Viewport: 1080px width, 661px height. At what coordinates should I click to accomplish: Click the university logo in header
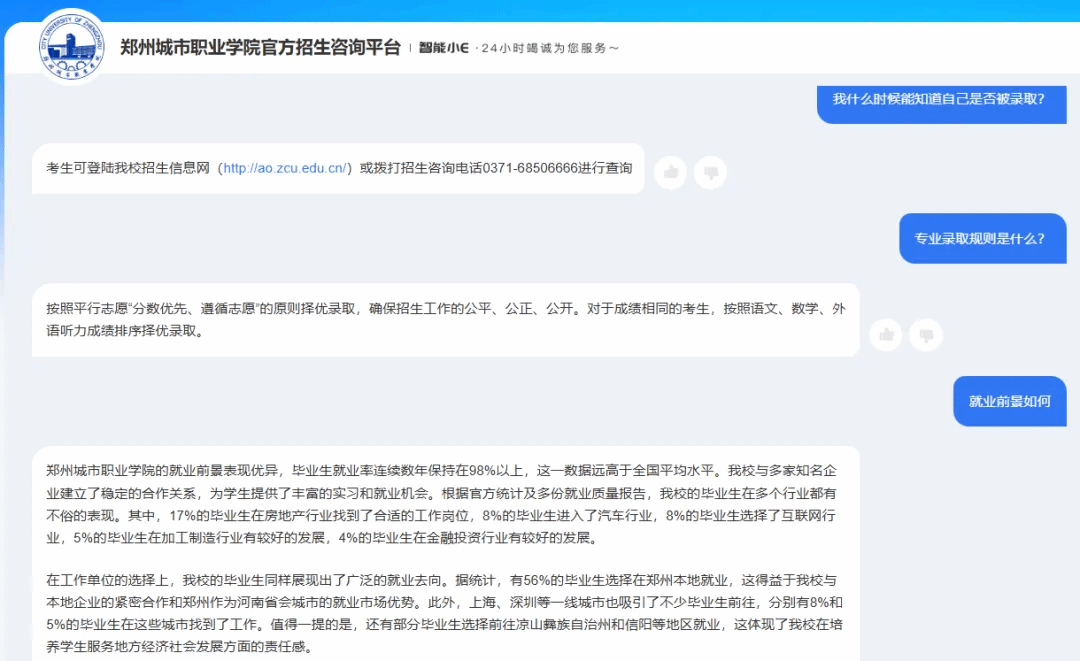coord(73,47)
